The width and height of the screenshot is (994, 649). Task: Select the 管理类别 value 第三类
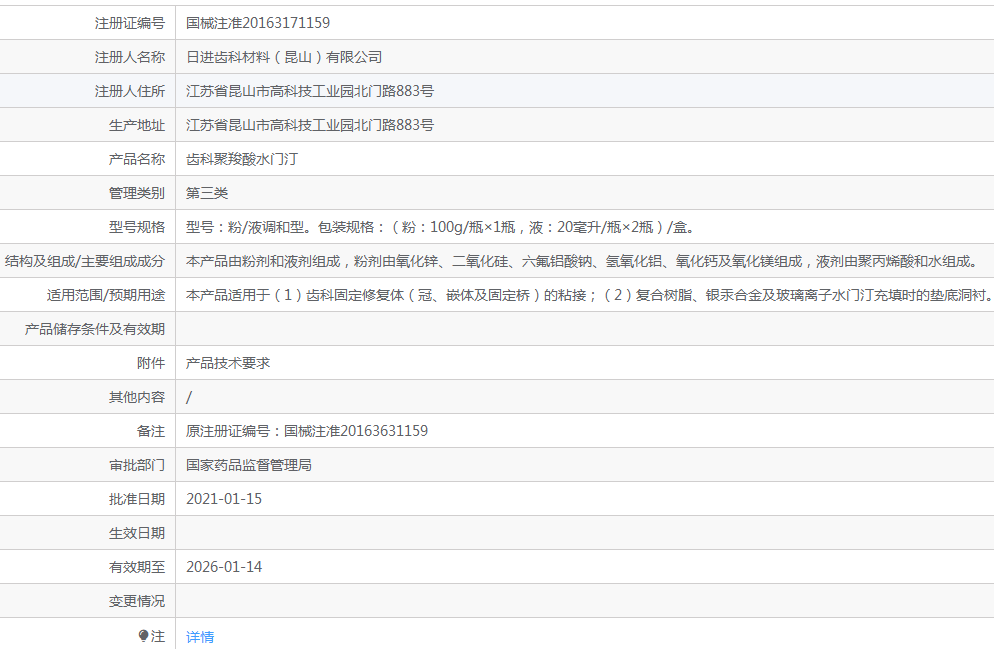(x=207, y=192)
